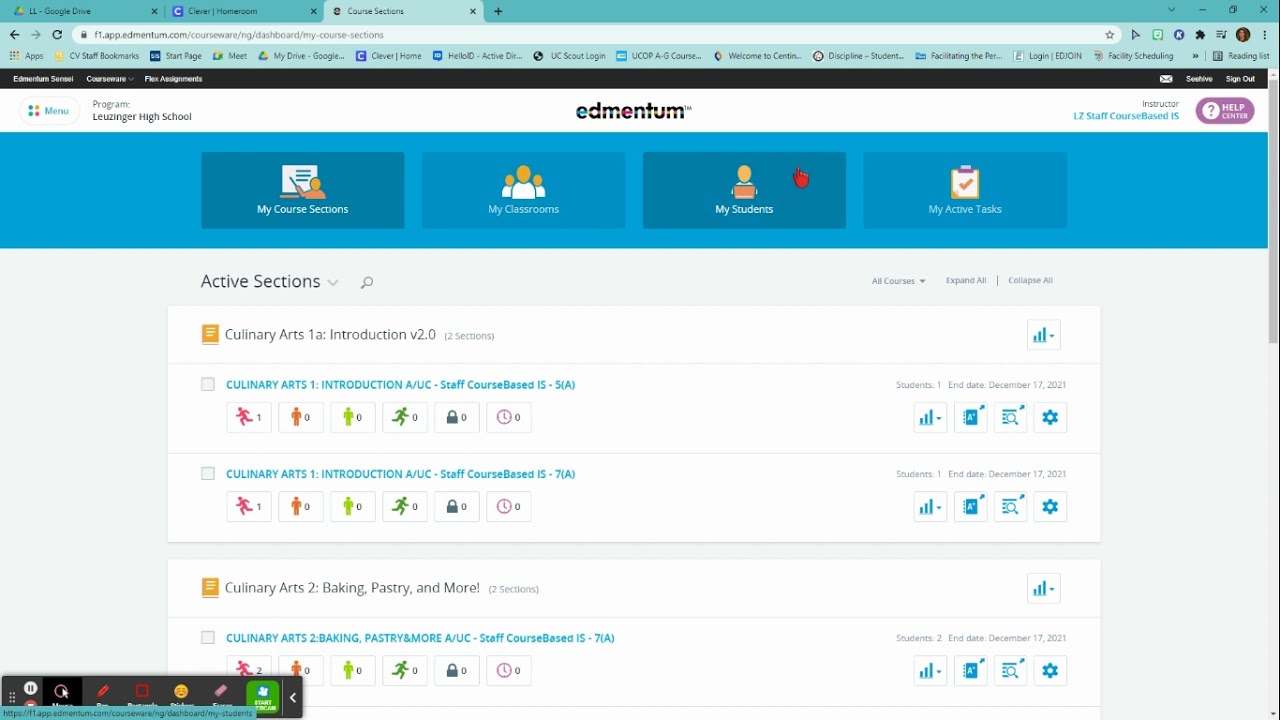This screenshot has height=720, width=1280.
Task: Open settings gear for Intro 7(A) section
Action: 1050,506
